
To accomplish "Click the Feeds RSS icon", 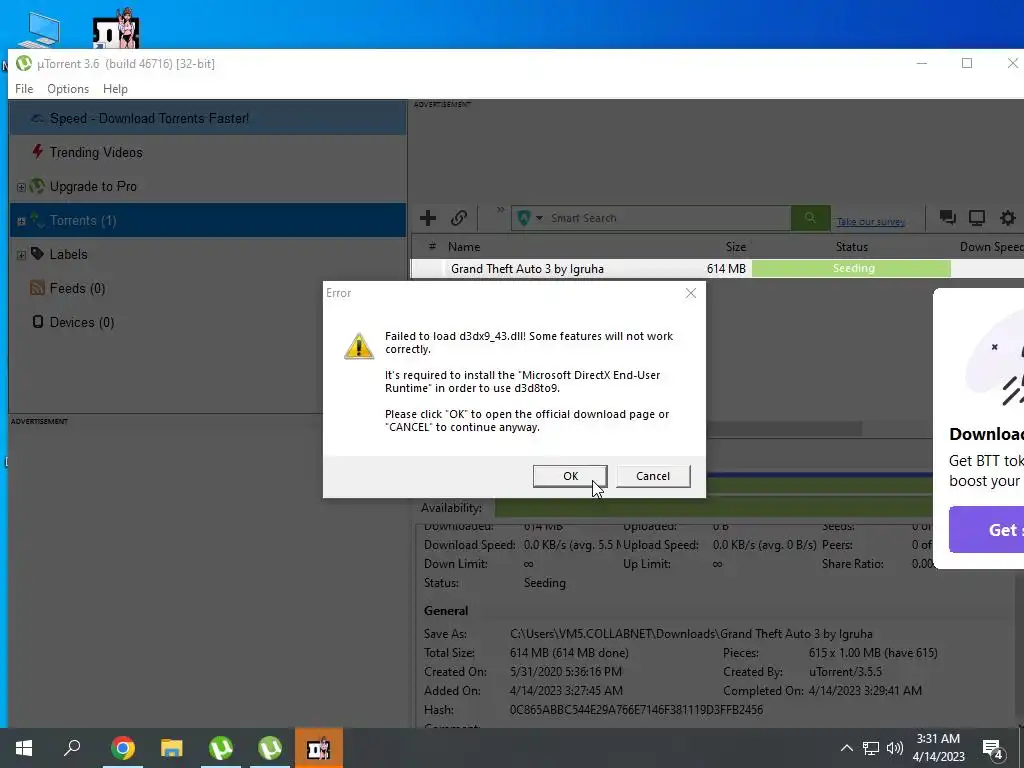I will pos(37,287).
